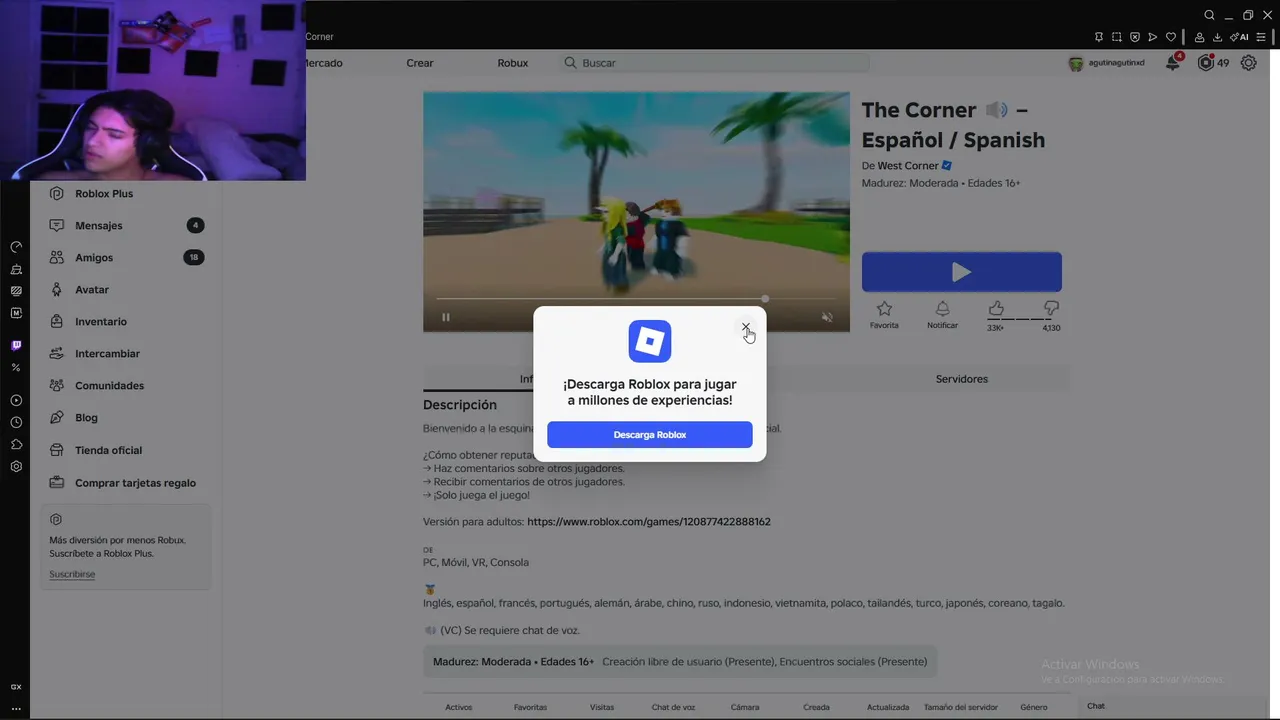Click the '(VC) Se requiere chat de voz.' text
Image resolution: width=1280 pixels, height=720 pixels.
[510, 631]
